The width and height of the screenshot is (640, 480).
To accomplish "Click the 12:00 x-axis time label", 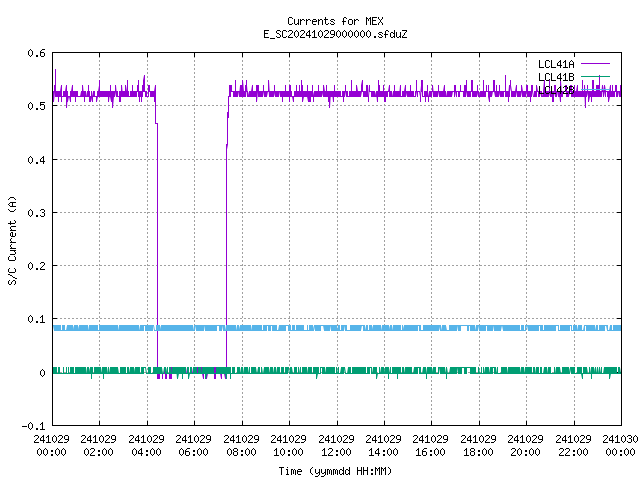I will click(336, 452).
